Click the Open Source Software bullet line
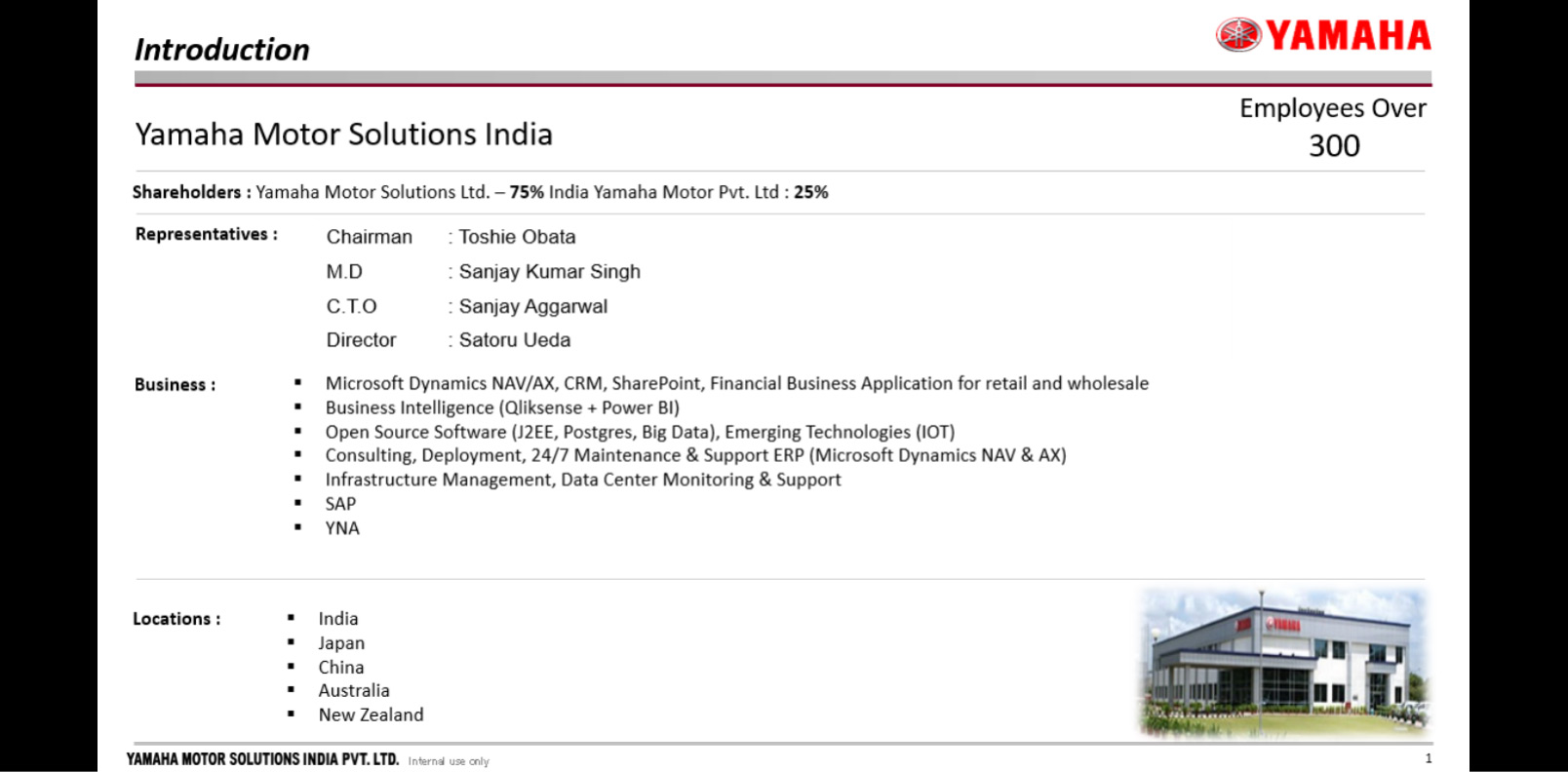Screen dimensions: 1568x772 [640, 432]
